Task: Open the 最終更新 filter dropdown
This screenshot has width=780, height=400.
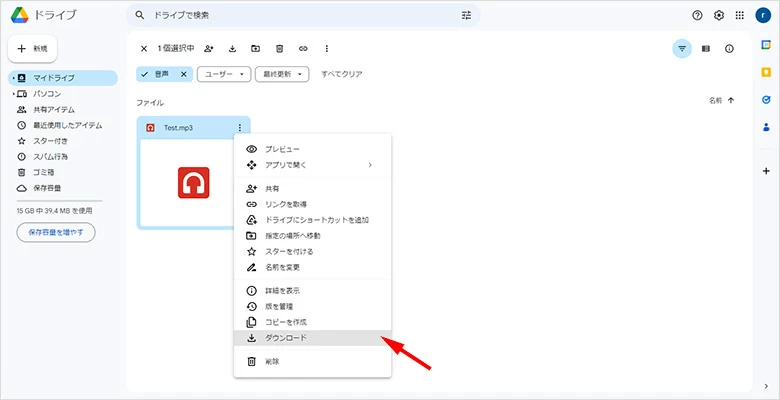Action: pyautogui.click(x=282, y=74)
